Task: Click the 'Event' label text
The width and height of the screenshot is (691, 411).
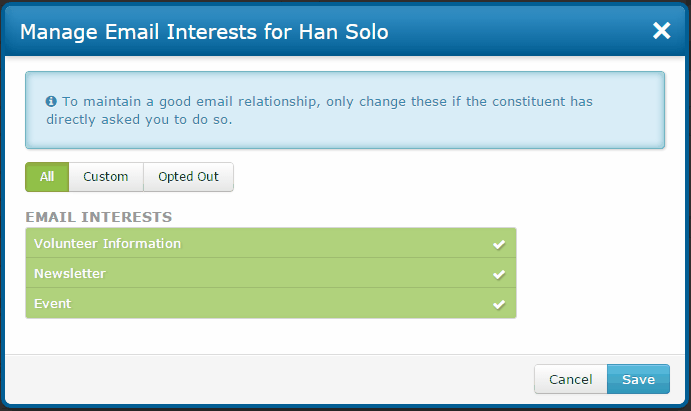Action: pos(52,303)
